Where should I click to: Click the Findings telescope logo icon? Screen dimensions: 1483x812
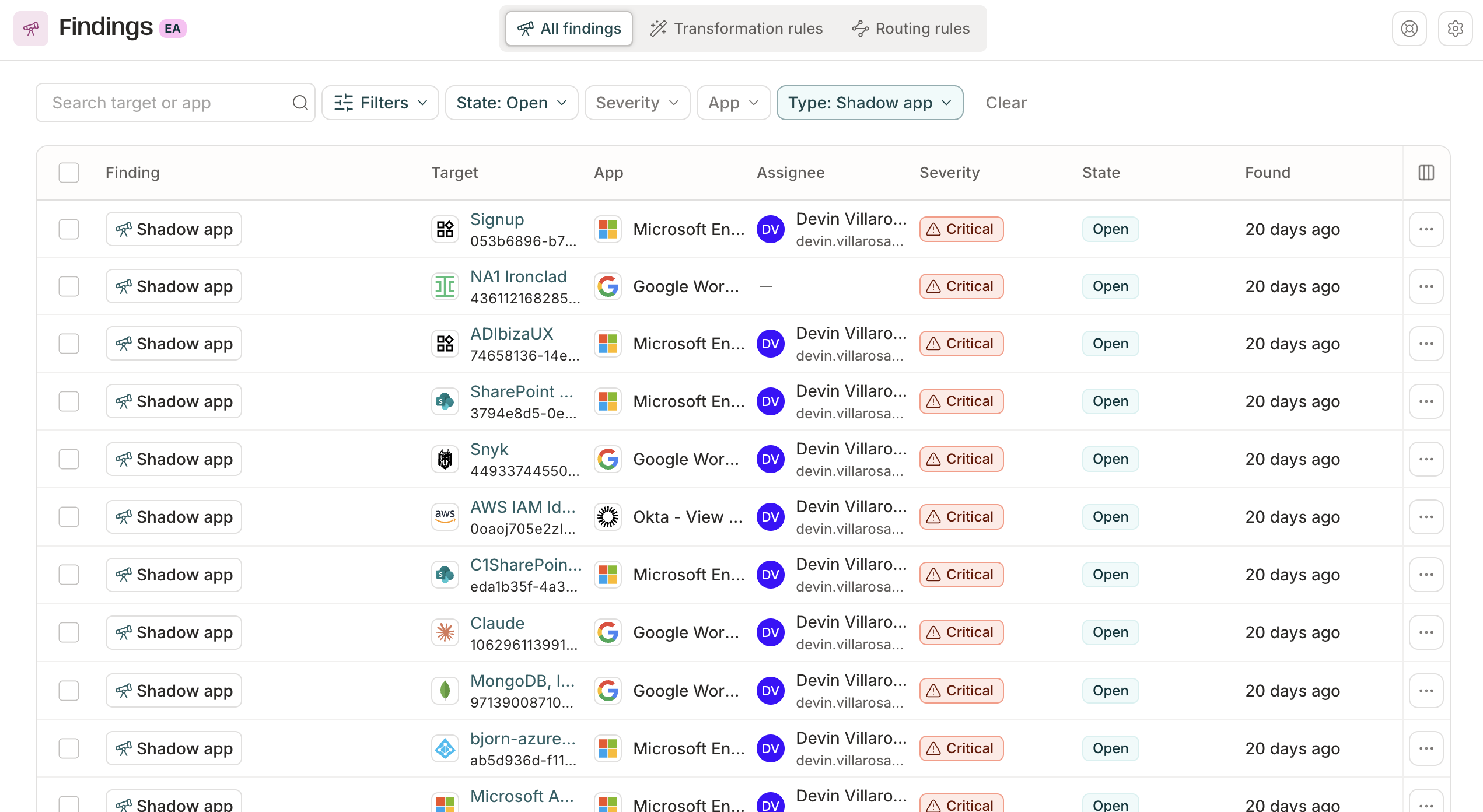click(31, 28)
